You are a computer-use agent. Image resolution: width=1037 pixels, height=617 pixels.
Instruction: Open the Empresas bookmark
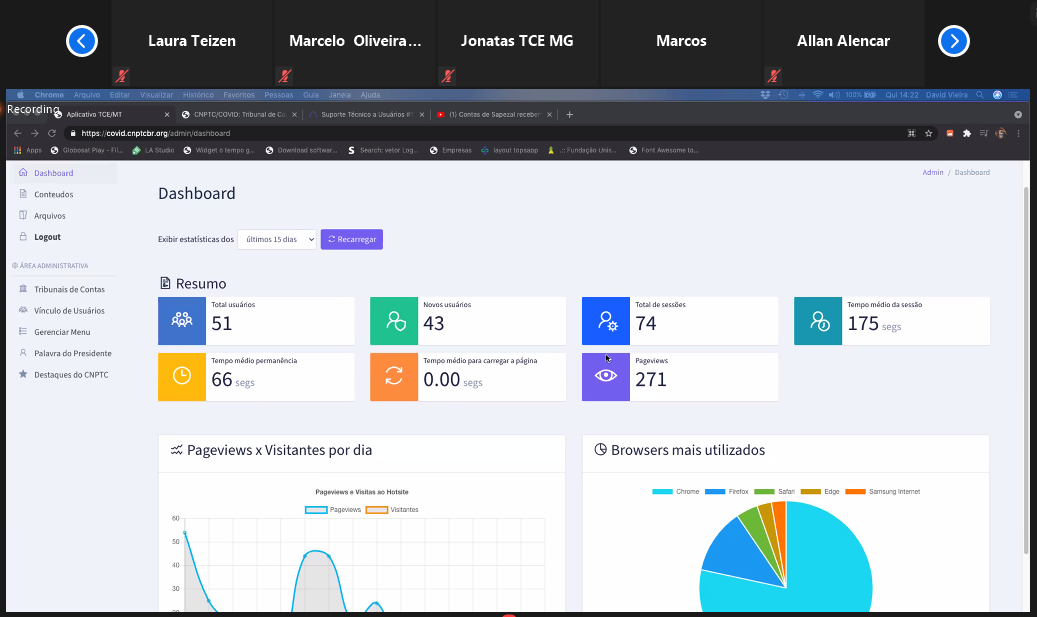tap(450, 151)
